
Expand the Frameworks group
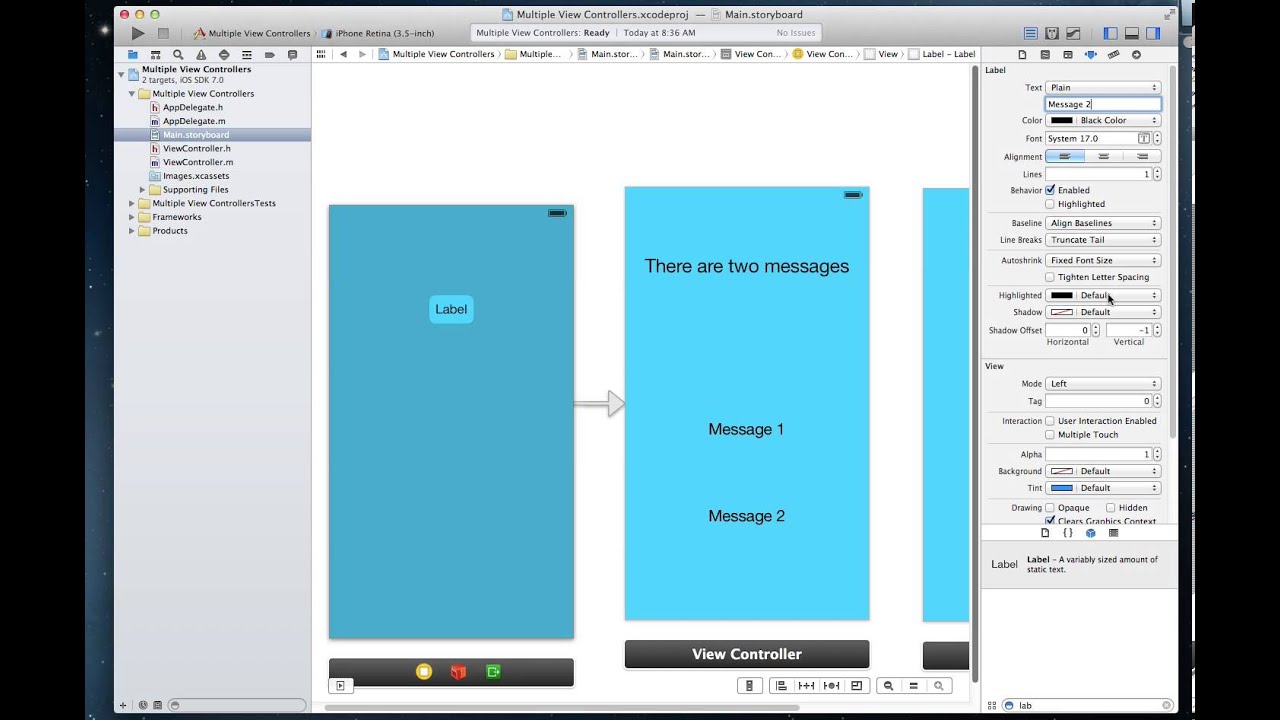click(132, 217)
